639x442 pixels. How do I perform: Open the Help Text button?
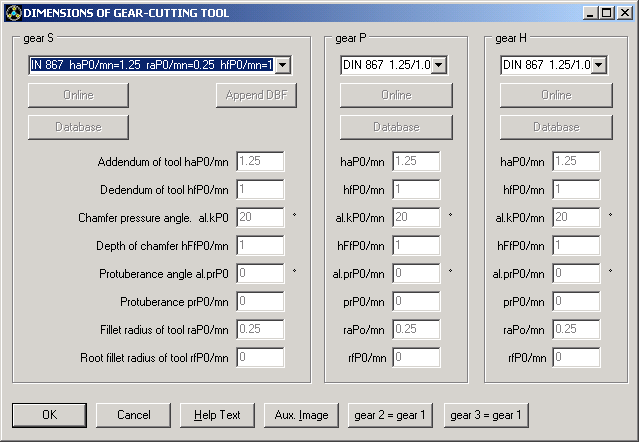tap(217, 415)
